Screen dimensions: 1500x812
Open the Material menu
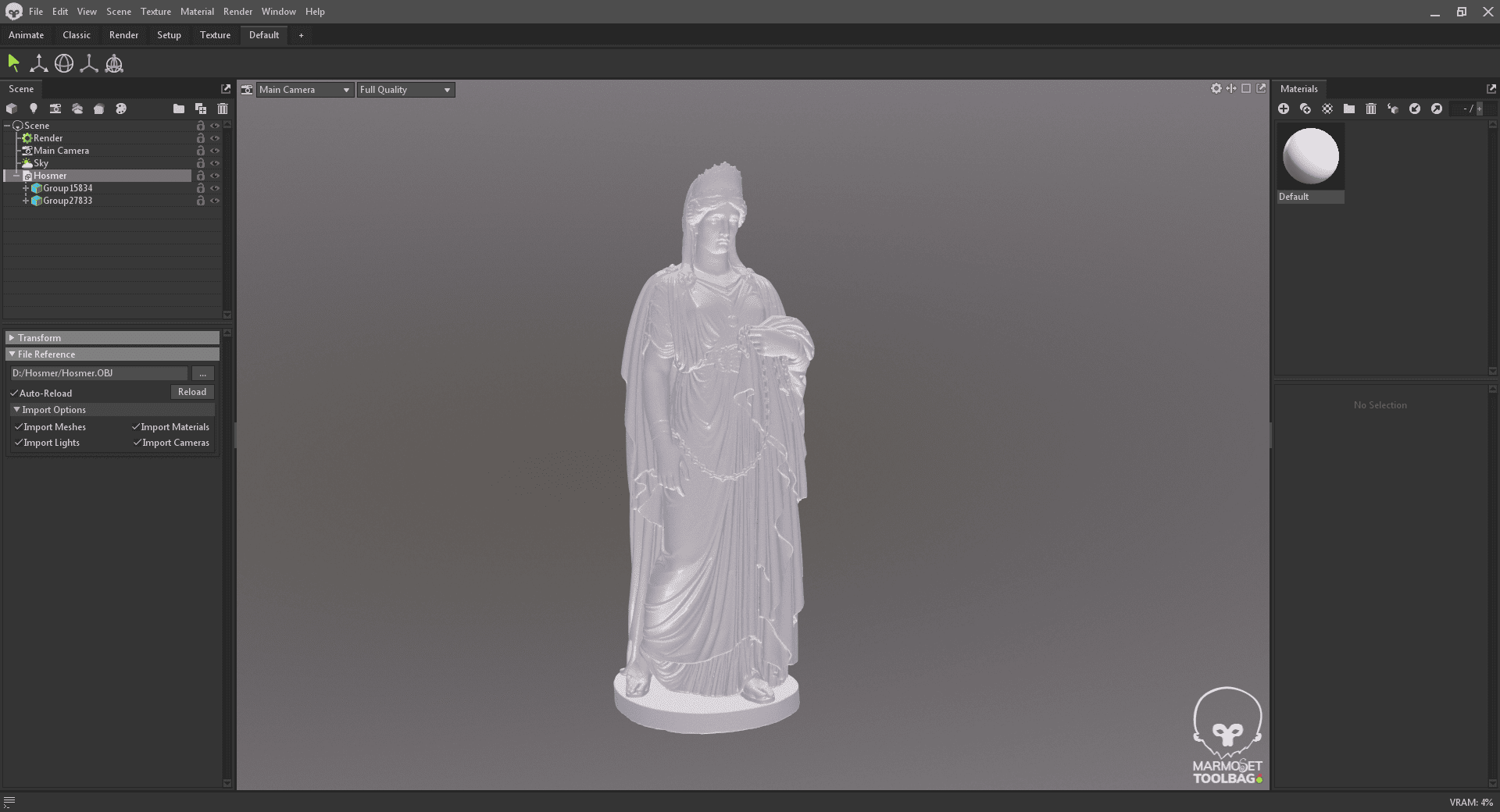[197, 12]
